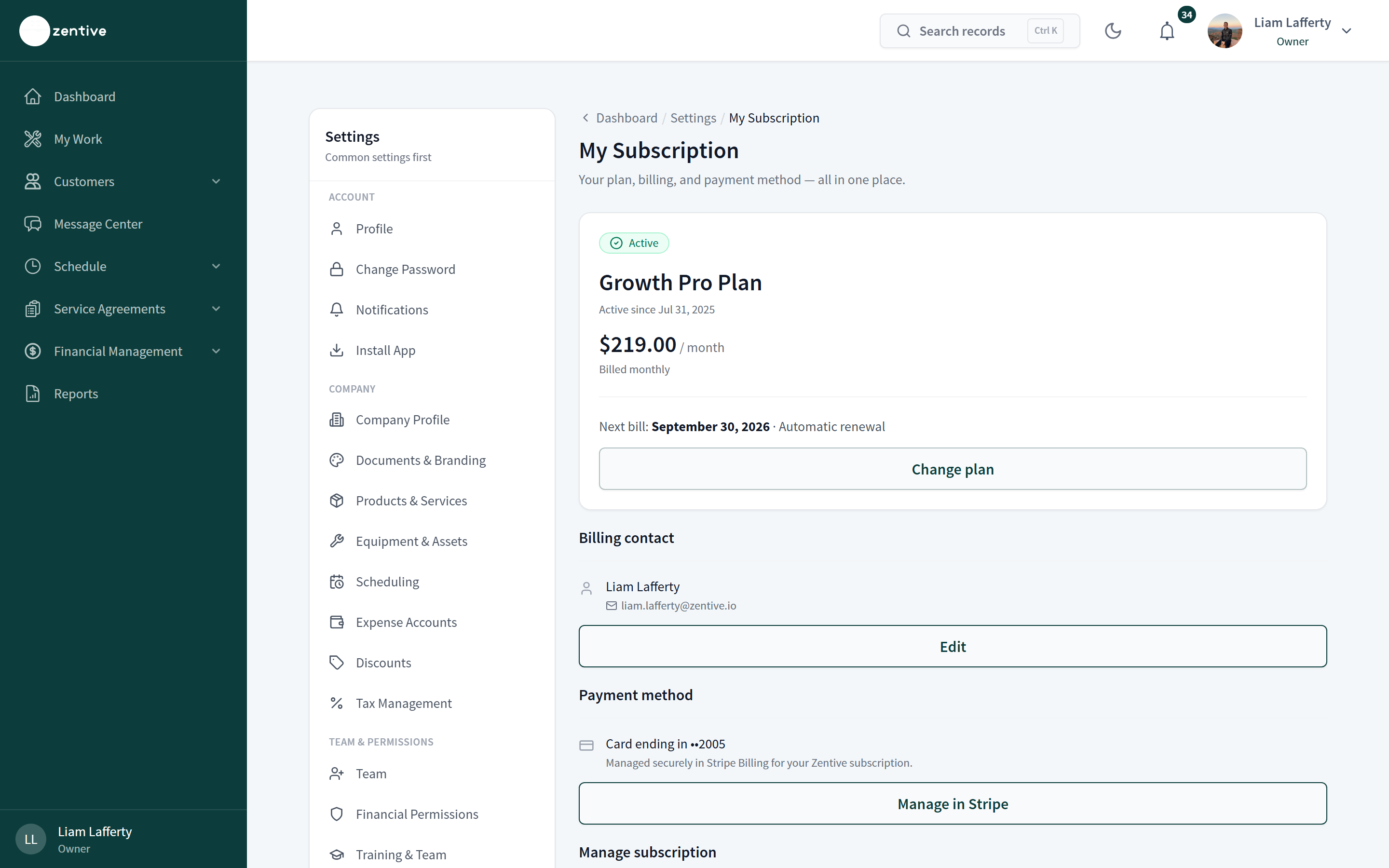The image size is (1389, 868).
Task: Go back using the breadcrumb chevron
Action: (586, 118)
